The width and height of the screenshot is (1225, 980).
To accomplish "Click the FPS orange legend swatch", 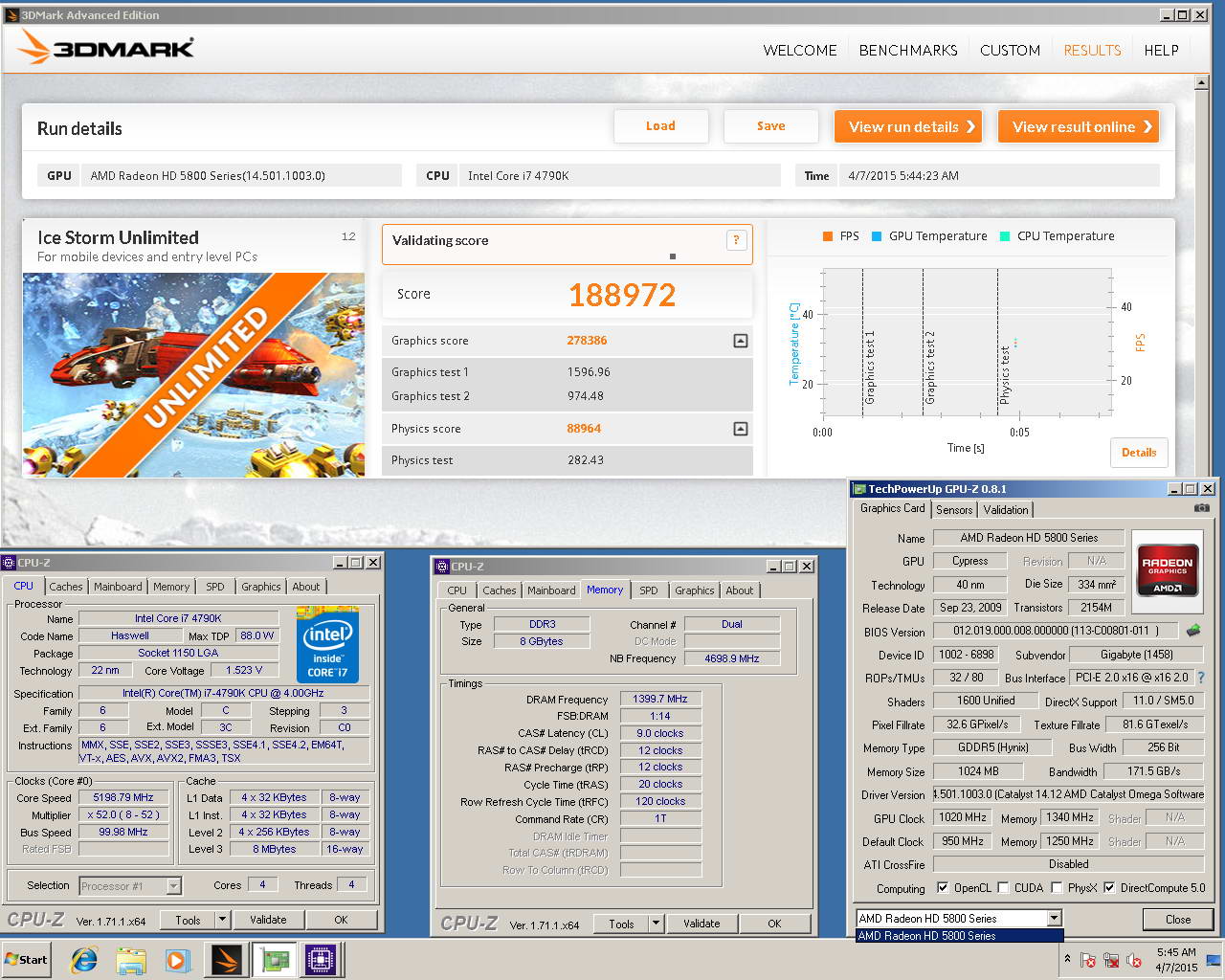I will [827, 236].
